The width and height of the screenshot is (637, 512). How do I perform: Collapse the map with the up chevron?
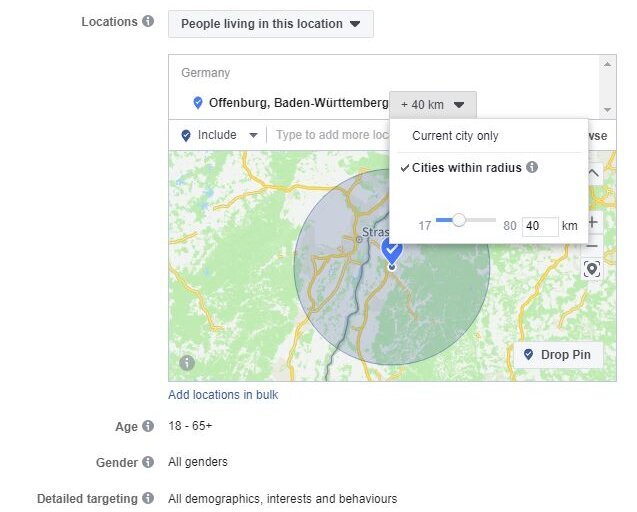tap(592, 174)
